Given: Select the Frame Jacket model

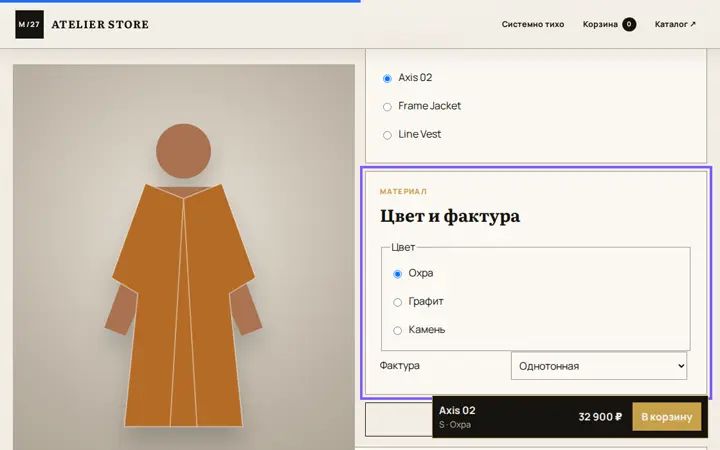Looking at the screenshot, I should click(387, 107).
